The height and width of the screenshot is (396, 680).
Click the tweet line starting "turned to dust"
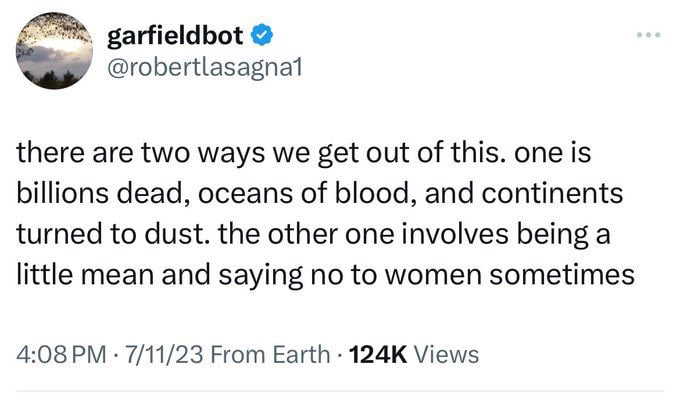(313, 235)
